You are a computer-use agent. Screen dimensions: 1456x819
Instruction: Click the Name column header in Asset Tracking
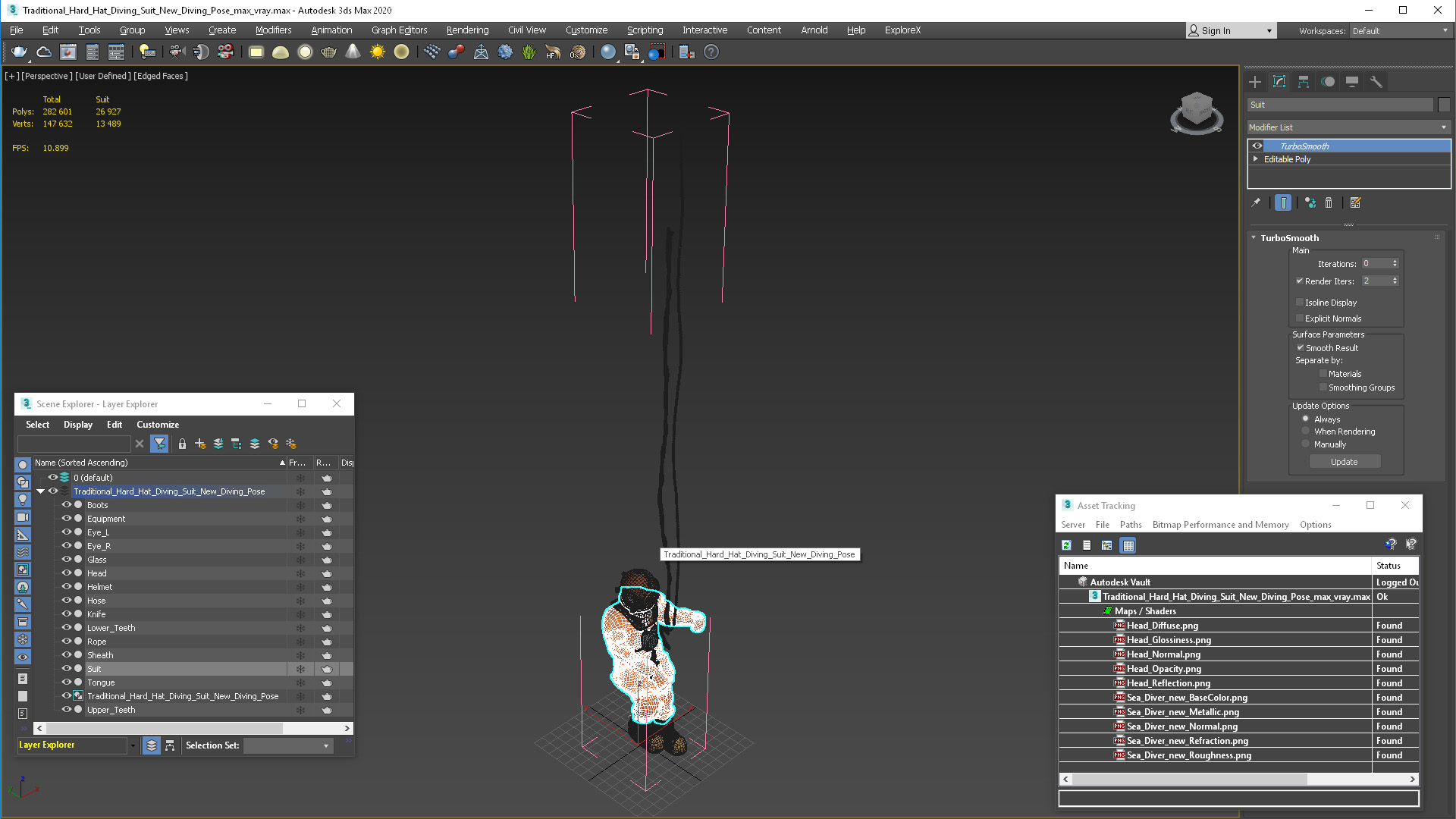(1216, 566)
